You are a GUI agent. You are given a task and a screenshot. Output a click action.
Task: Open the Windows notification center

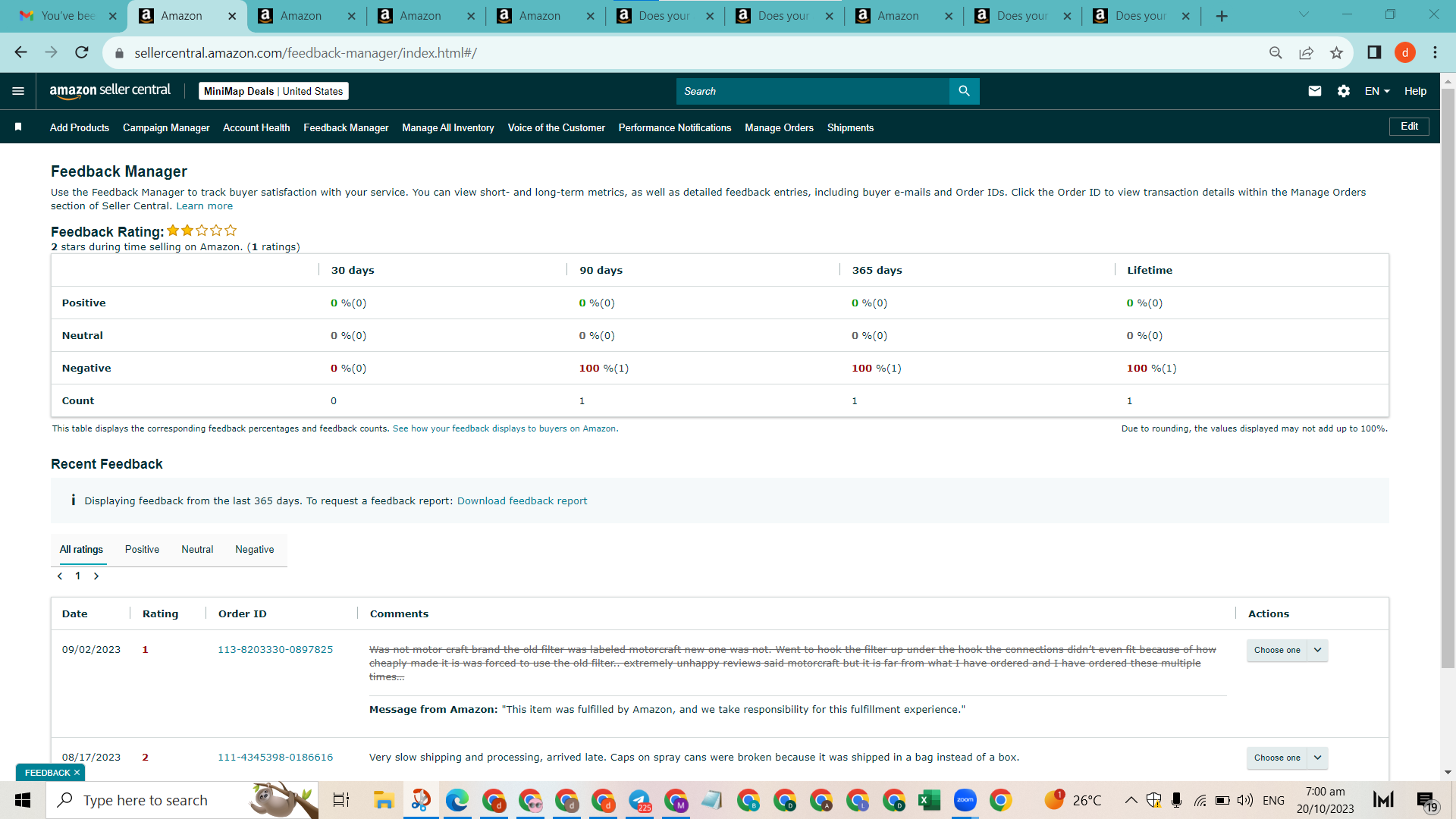pos(1426,801)
